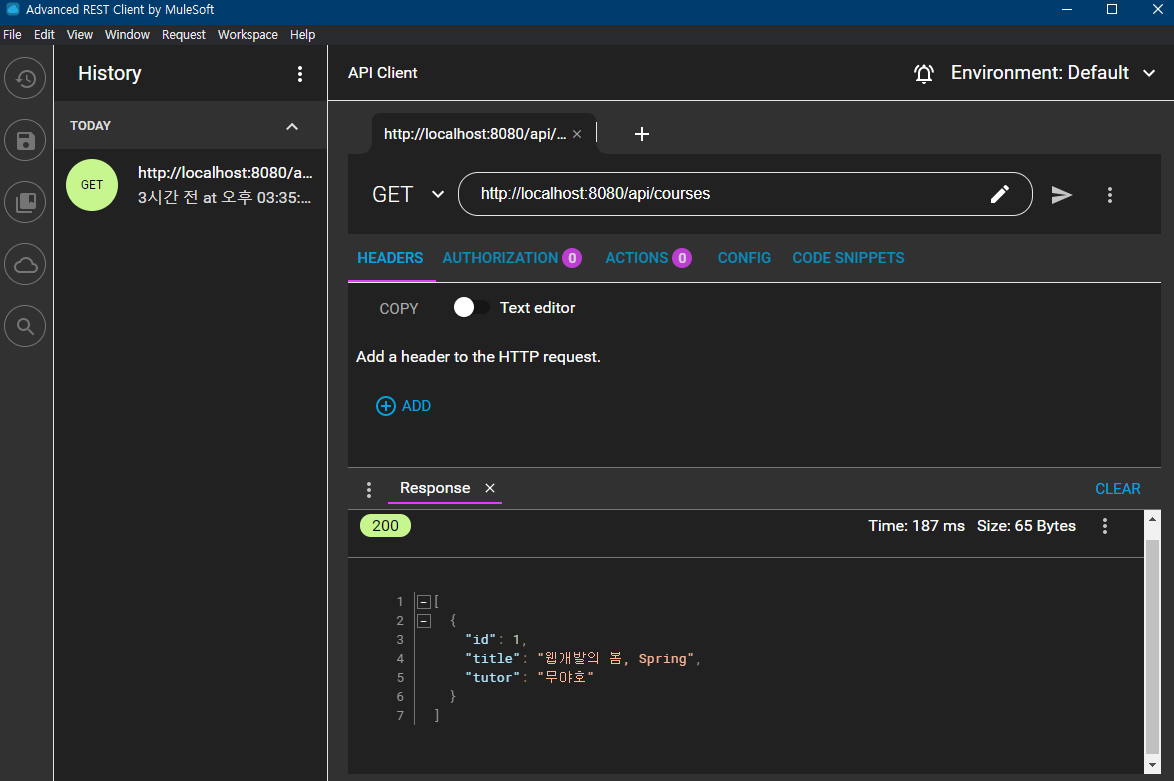Open the cloud API explorer sidebar icon
1174x781 pixels.
(25, 264)
